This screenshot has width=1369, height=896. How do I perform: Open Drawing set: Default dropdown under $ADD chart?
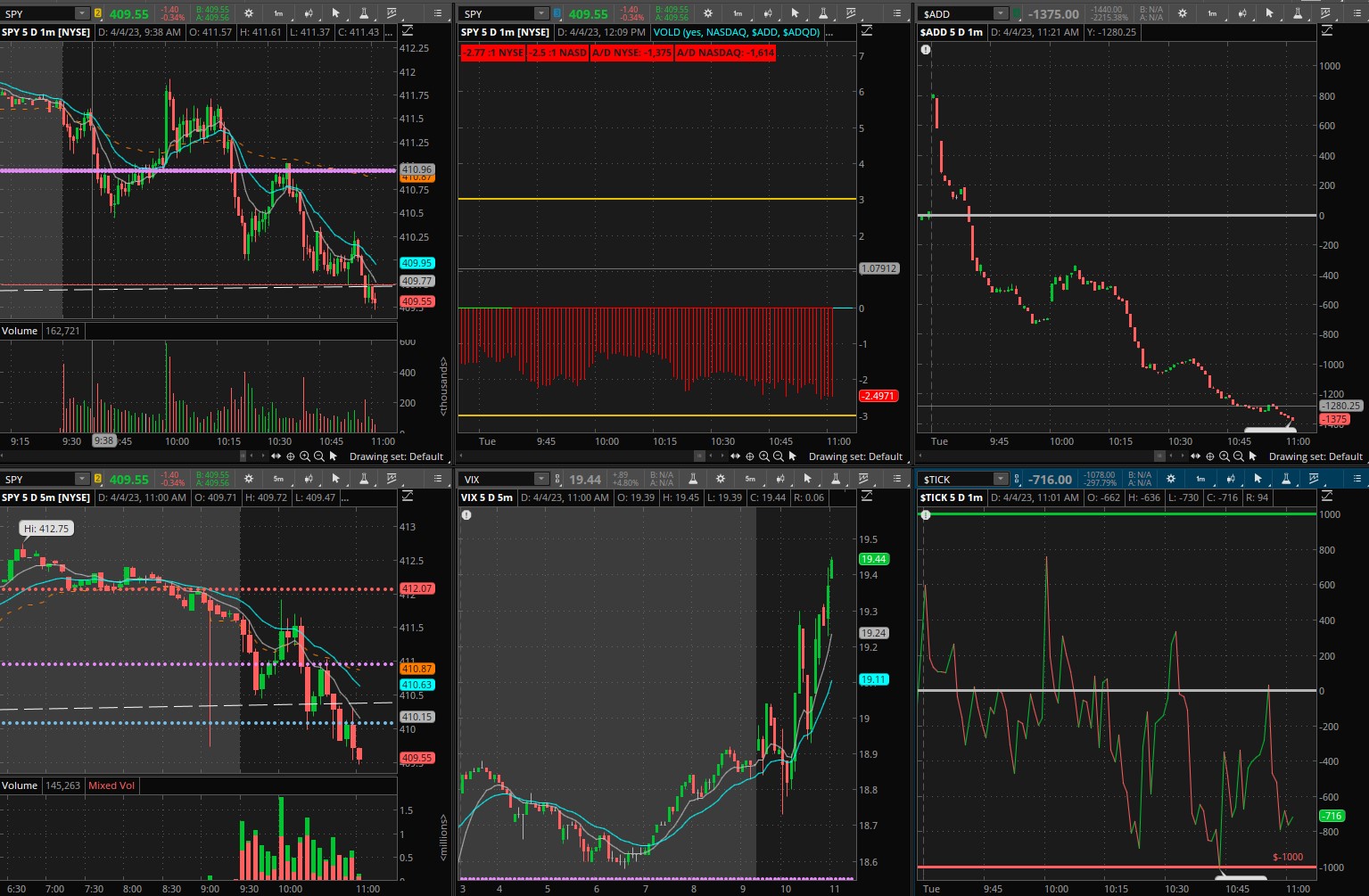pyautogui.click(x=1315, y=456)
